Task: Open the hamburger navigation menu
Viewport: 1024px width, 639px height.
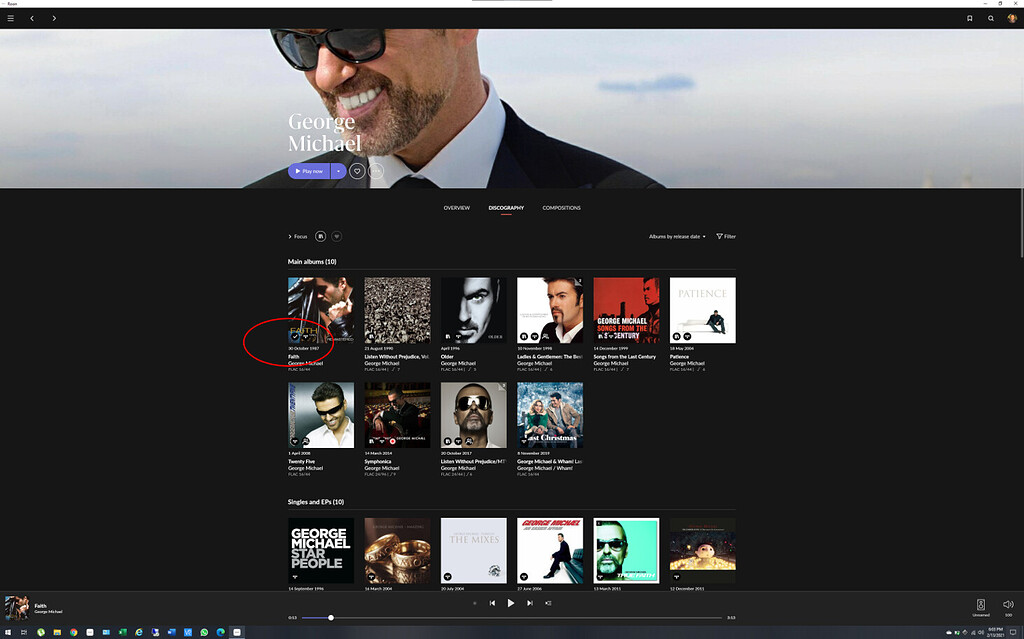Action: pos(10,17)
